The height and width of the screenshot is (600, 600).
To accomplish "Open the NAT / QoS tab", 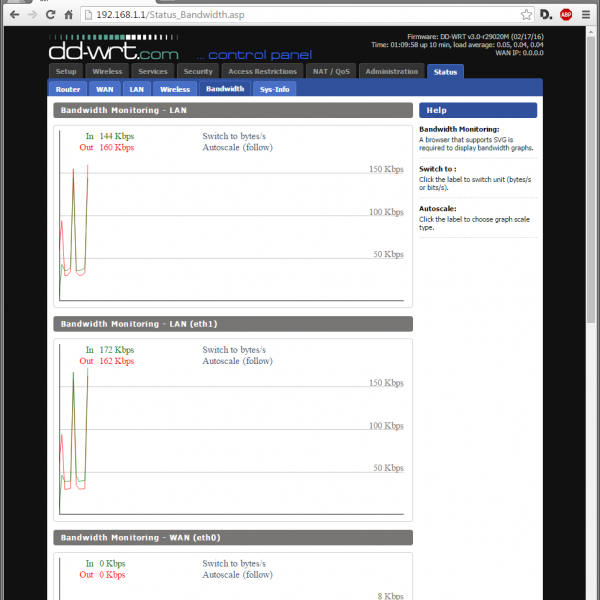I will click(x=330, y=72).
